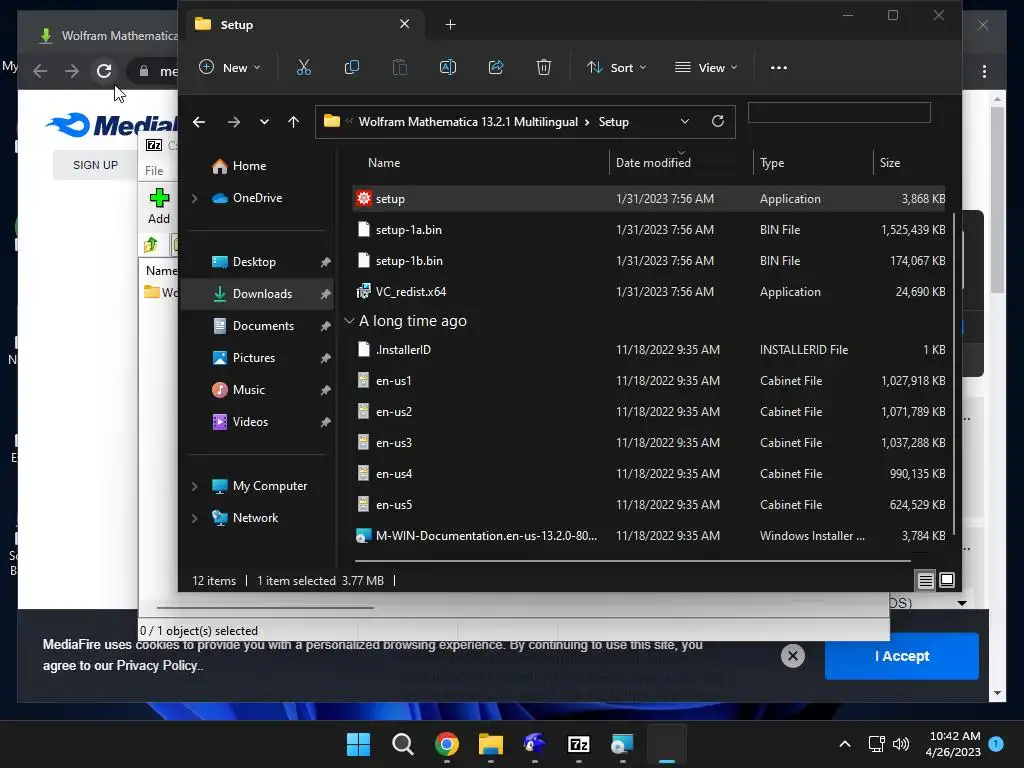Go up one folder level
Image resolution: width=1024 pixels, height=768 pixels.
point(293,122)
